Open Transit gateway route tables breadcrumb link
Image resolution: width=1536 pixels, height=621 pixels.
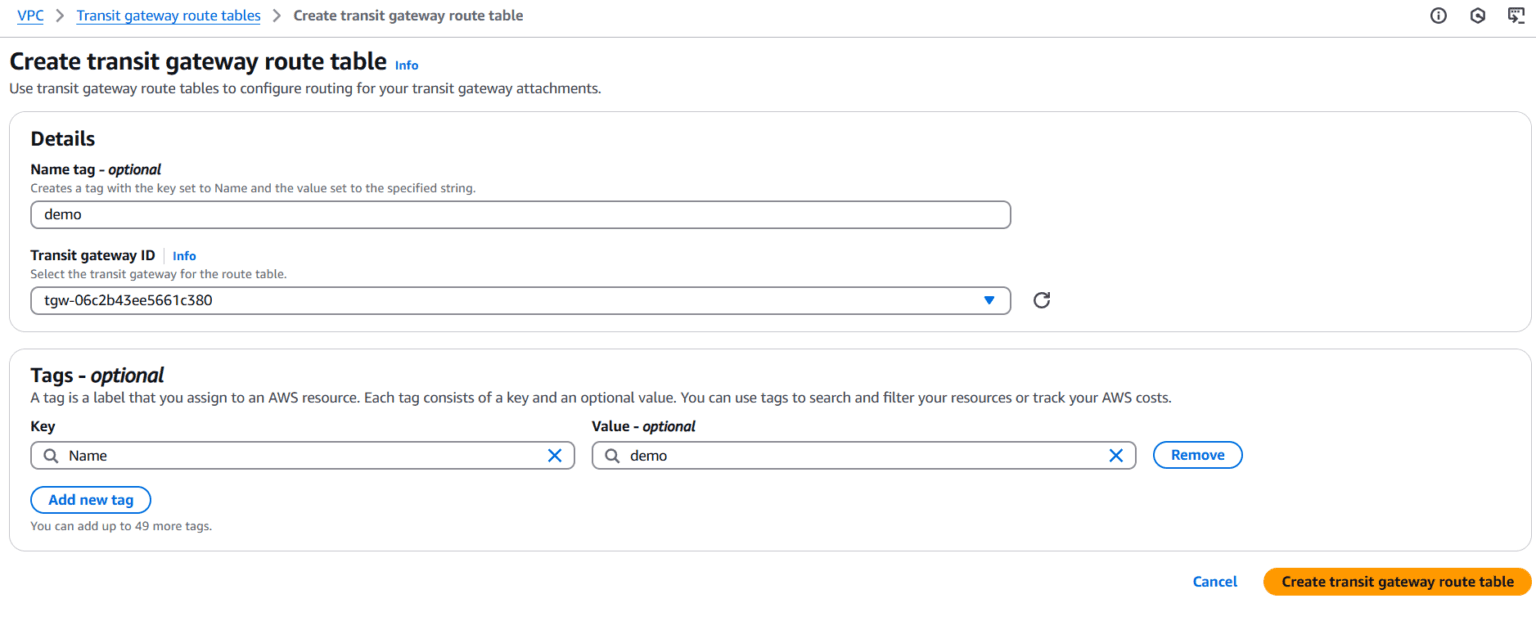coord(168,15)
